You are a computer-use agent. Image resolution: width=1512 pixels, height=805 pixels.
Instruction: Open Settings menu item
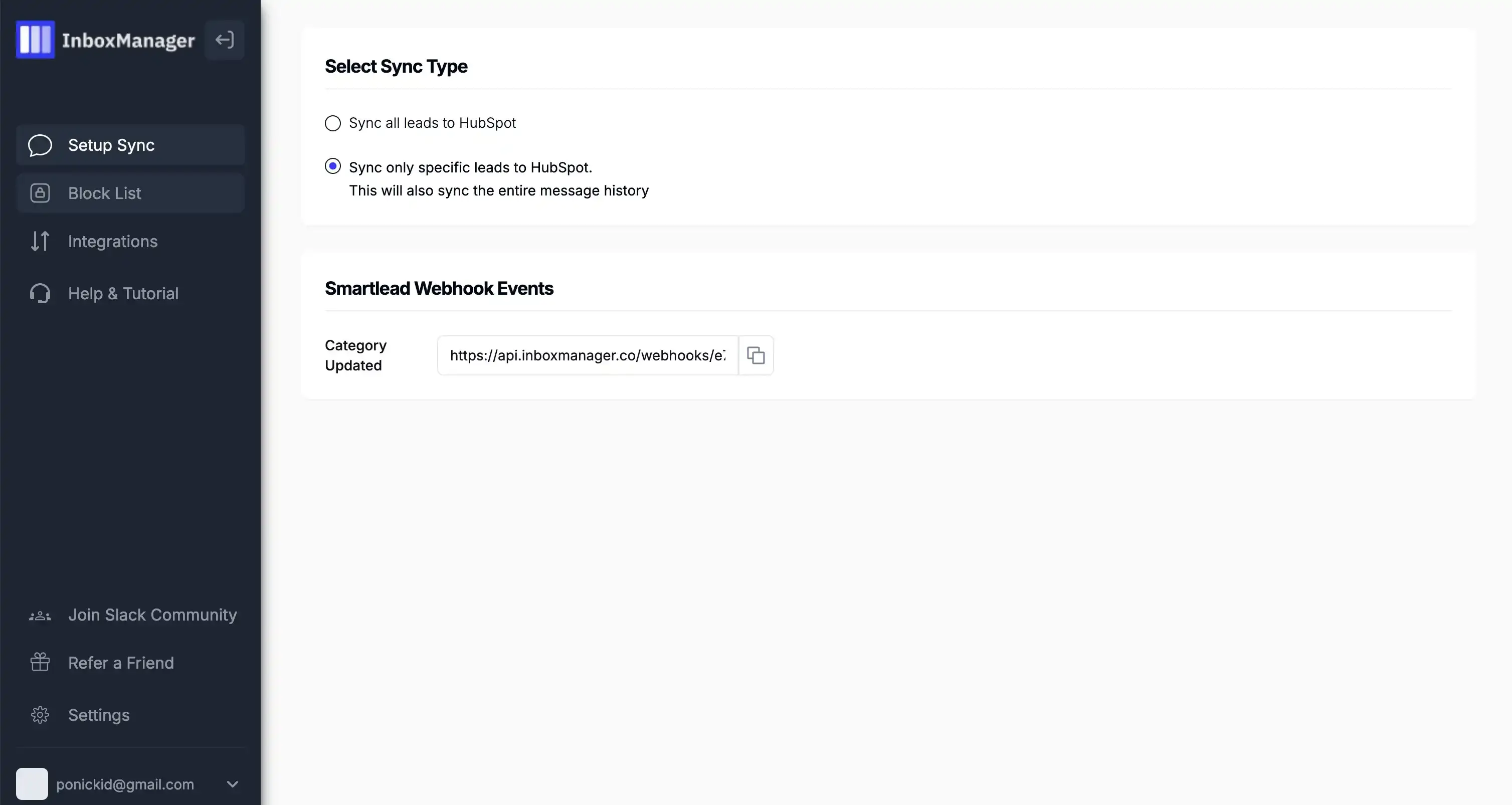(130, 715)
